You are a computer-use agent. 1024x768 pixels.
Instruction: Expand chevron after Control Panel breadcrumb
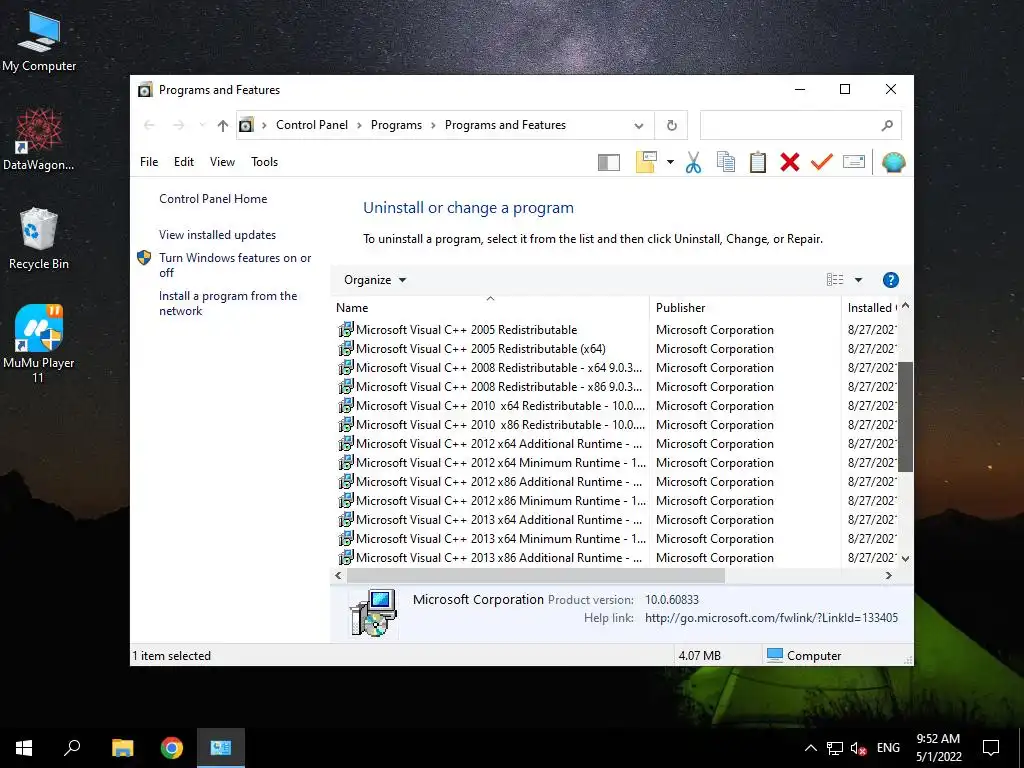tap(359, 125)
